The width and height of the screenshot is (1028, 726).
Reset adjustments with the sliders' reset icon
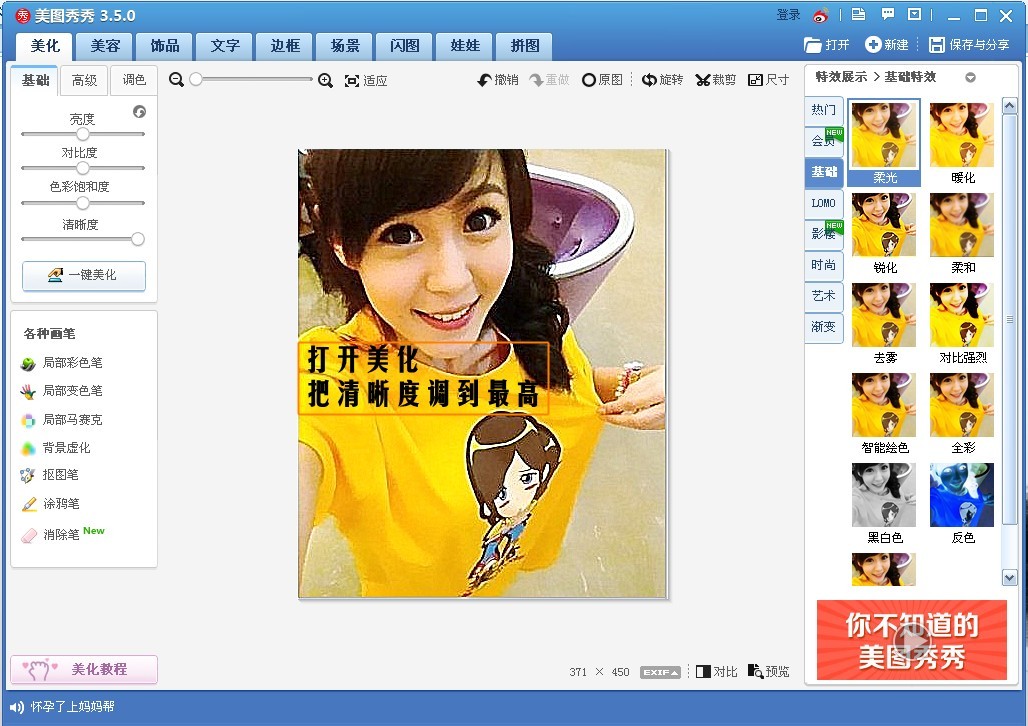click(x=139, y=112)
